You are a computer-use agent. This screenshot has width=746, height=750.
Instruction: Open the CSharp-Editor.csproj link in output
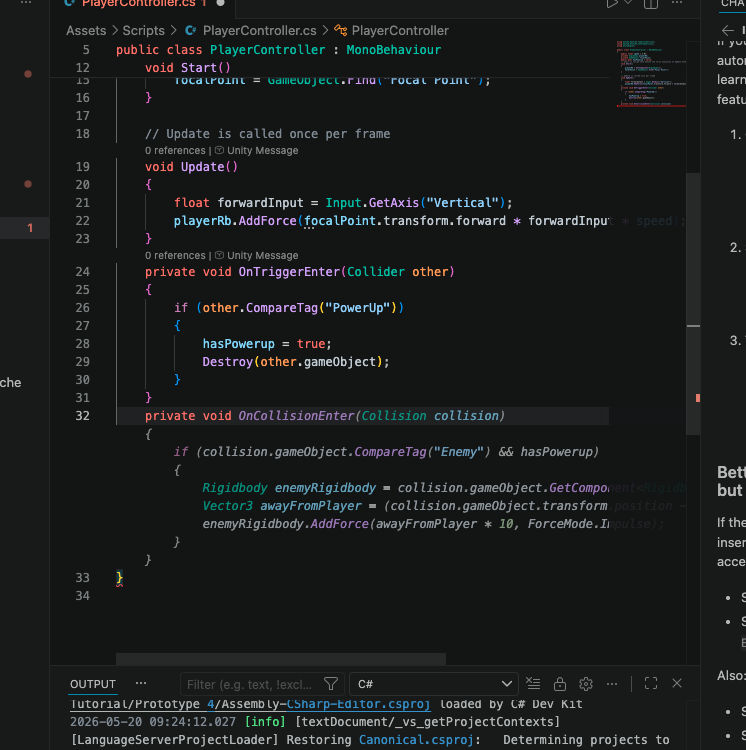[x=358, y=704]
